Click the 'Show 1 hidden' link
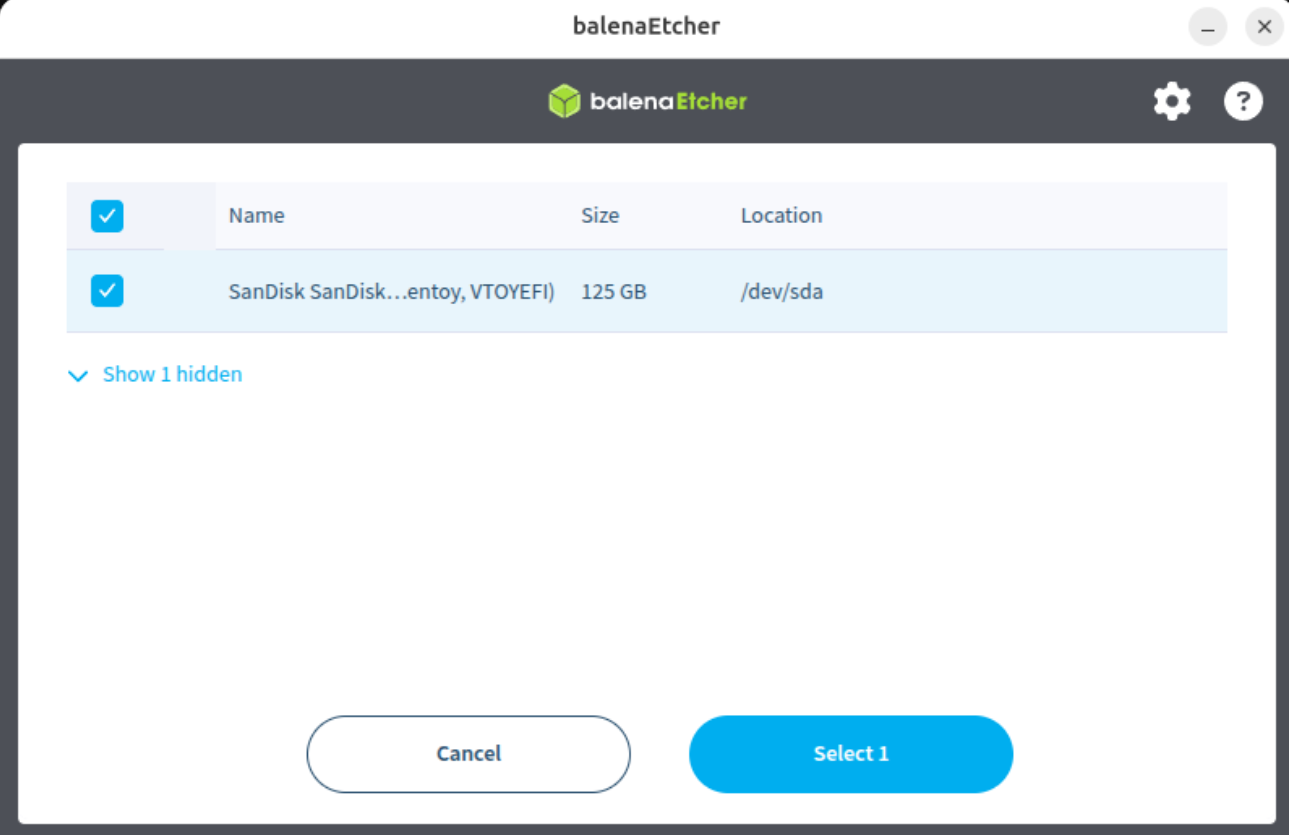This screenshot has height=835, width=1289. pos(172,374)
